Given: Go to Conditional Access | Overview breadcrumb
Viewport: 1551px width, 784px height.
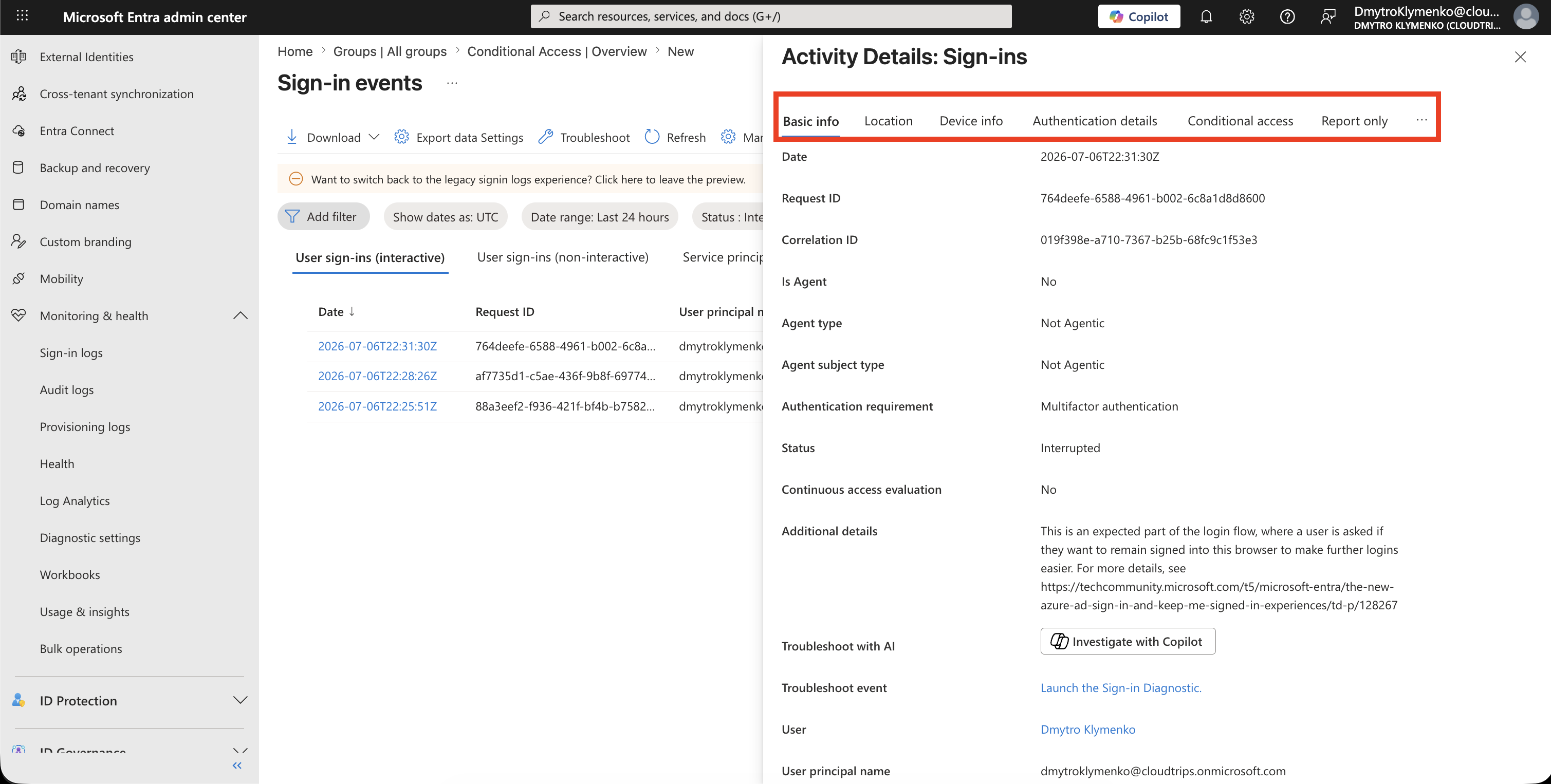Looking at the screenshot, I should 557,51.
